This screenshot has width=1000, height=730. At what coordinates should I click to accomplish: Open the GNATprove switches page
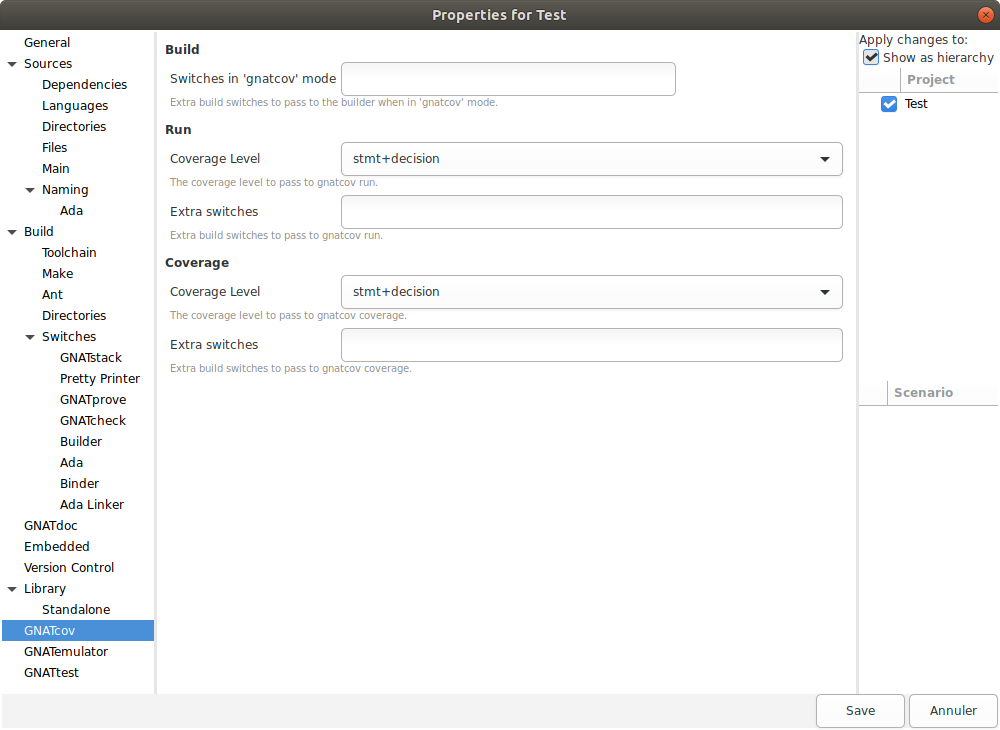93,400
